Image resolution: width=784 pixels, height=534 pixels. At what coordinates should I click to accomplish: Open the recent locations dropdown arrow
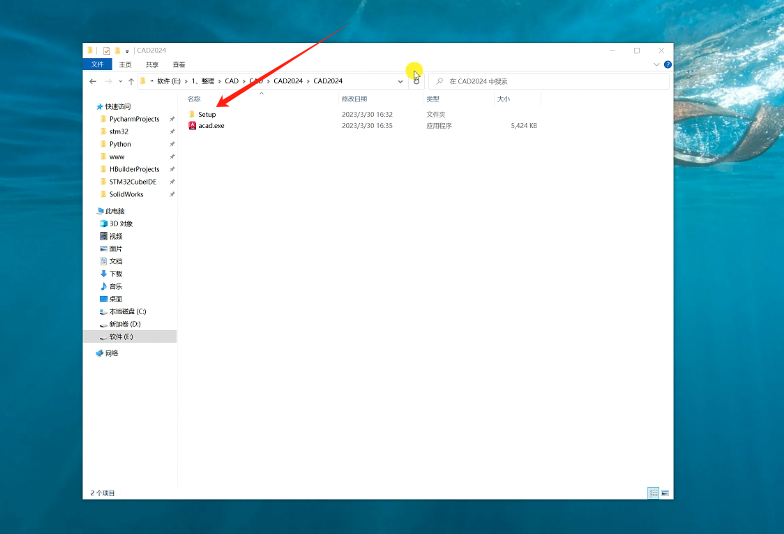pyautogui.click(x=120, y=81)
